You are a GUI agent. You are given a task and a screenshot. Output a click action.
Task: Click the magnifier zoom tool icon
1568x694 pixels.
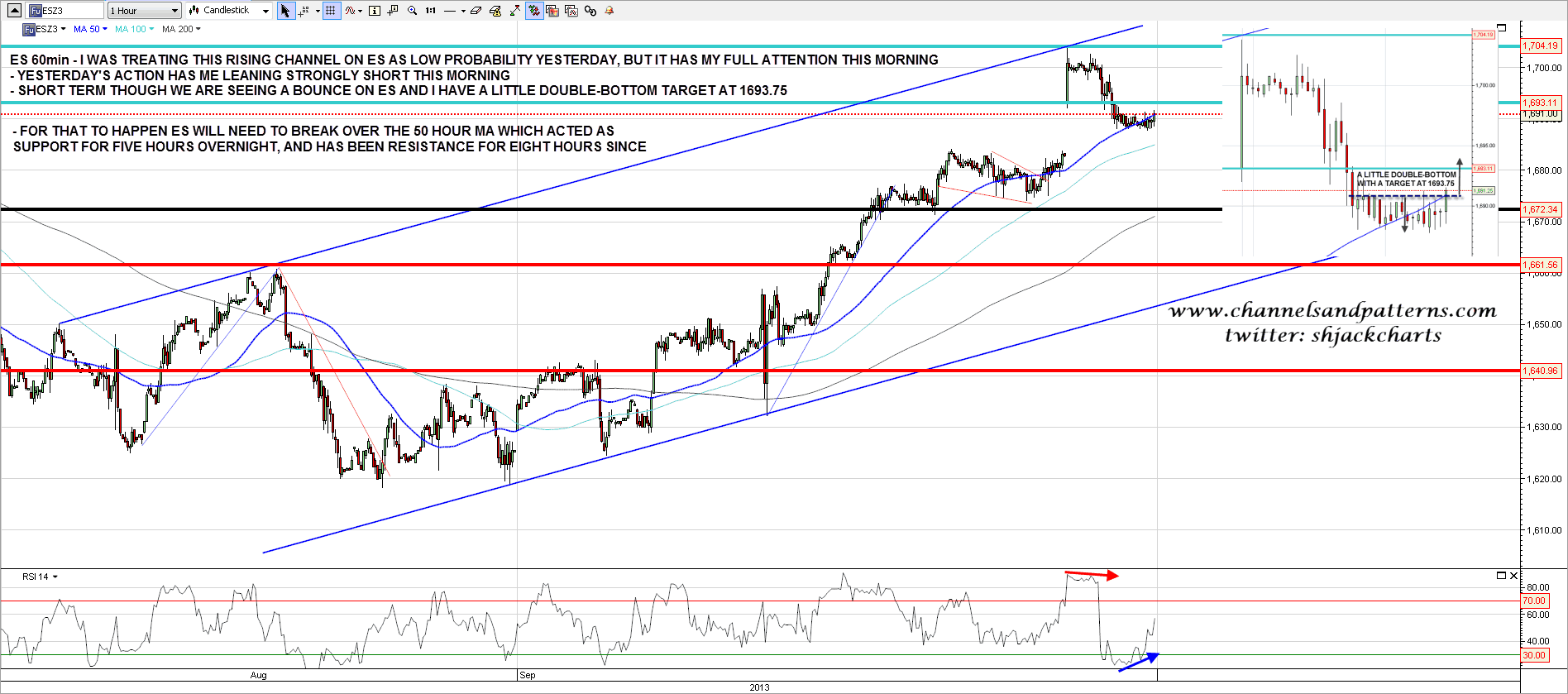pyautogui.click(x=412, y=11)
